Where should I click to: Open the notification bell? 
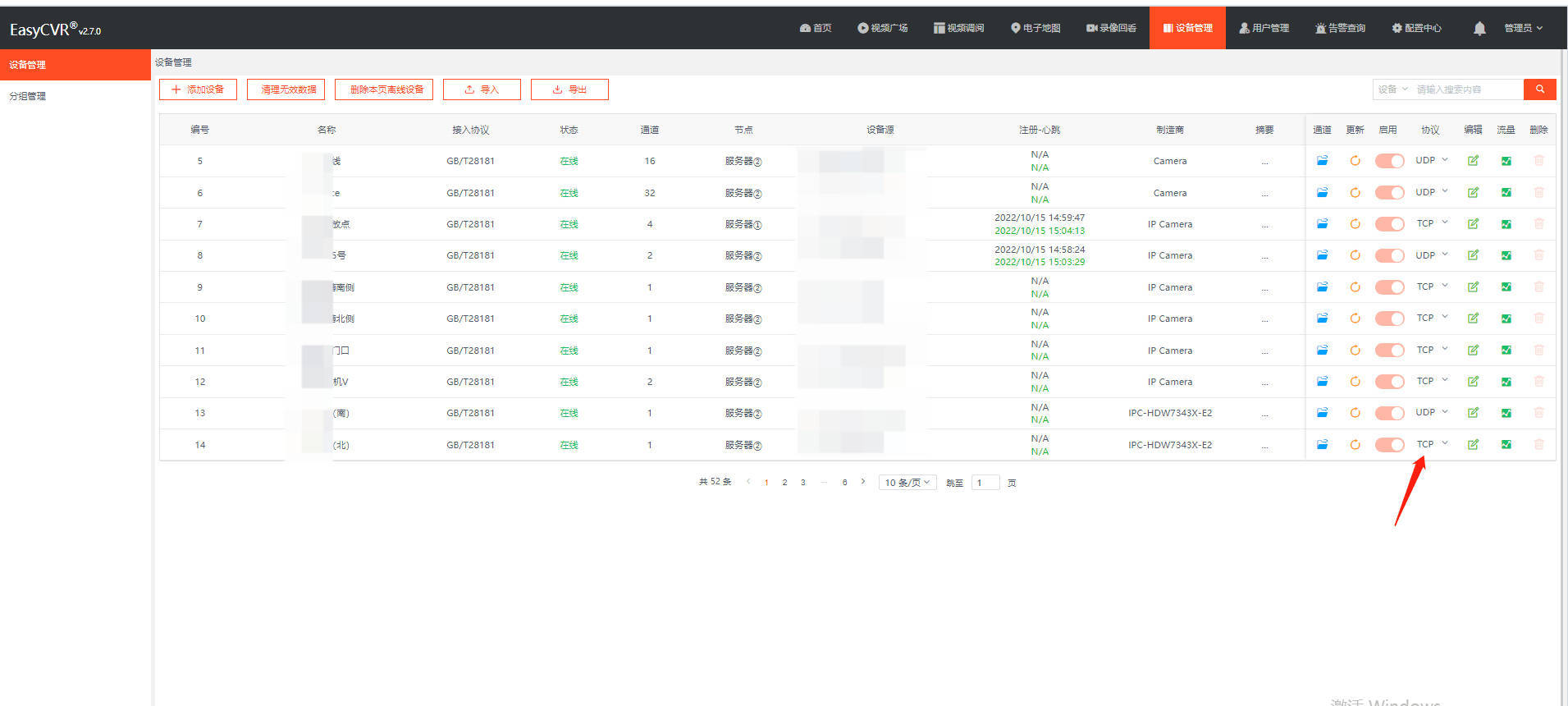[1479, 29]
